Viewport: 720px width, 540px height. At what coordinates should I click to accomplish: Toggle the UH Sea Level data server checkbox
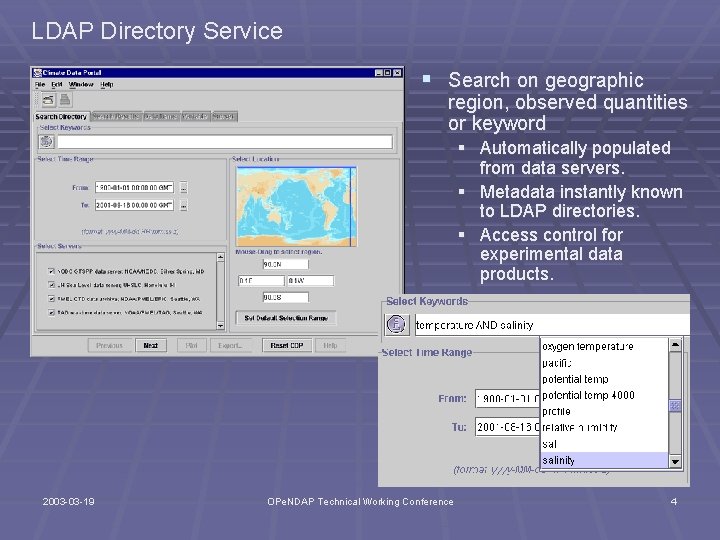(x=51, y=285)
